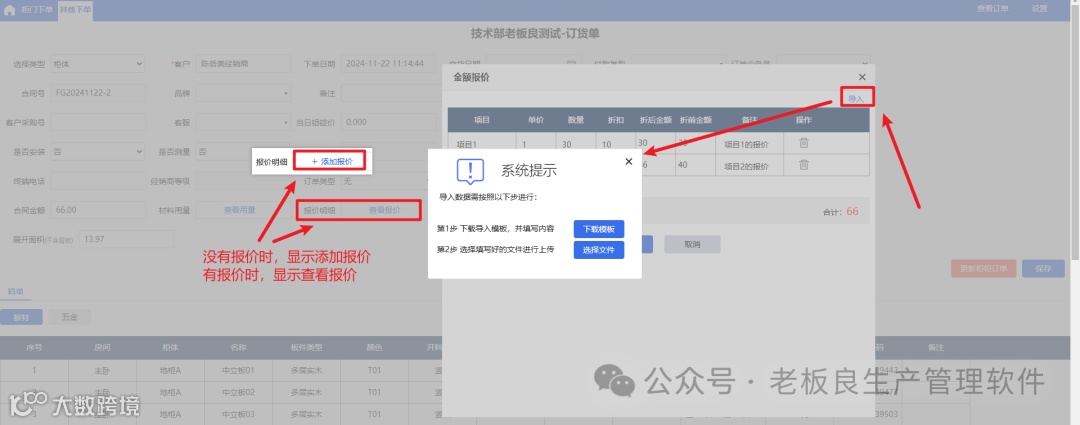Viewport: 1080px width, 425px height.
Task: Focus the 当日铝锭价 field showing 0.000
Action: pyautogui.click(x=388, y=123)
